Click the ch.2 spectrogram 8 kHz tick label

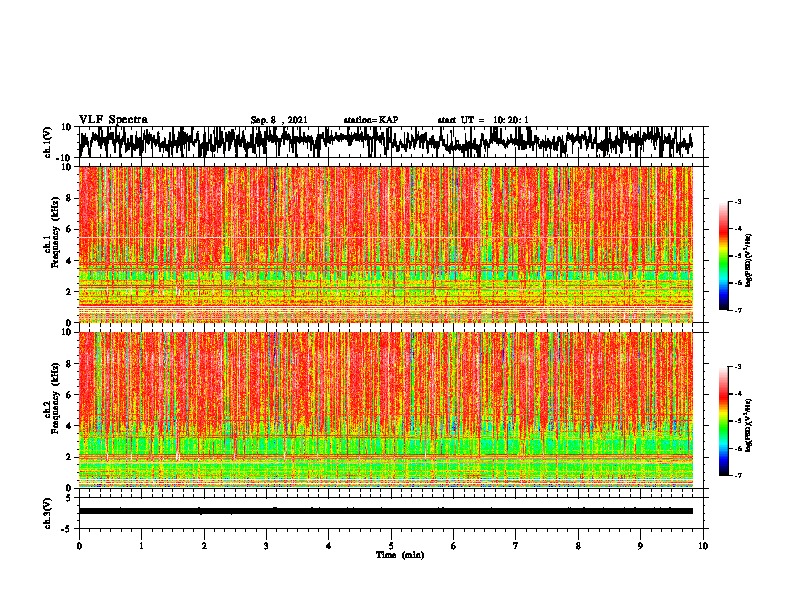(x=69, y=364)
